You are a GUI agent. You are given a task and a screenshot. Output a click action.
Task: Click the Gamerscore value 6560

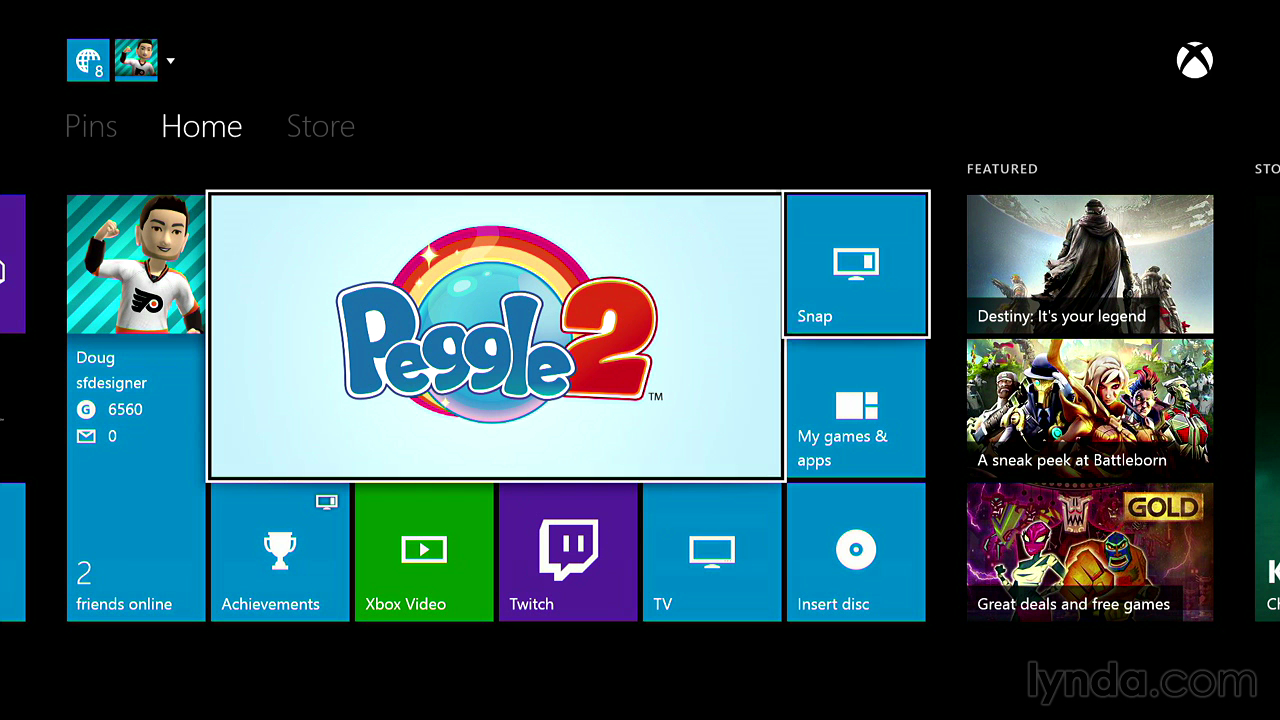tap(125, 409)
